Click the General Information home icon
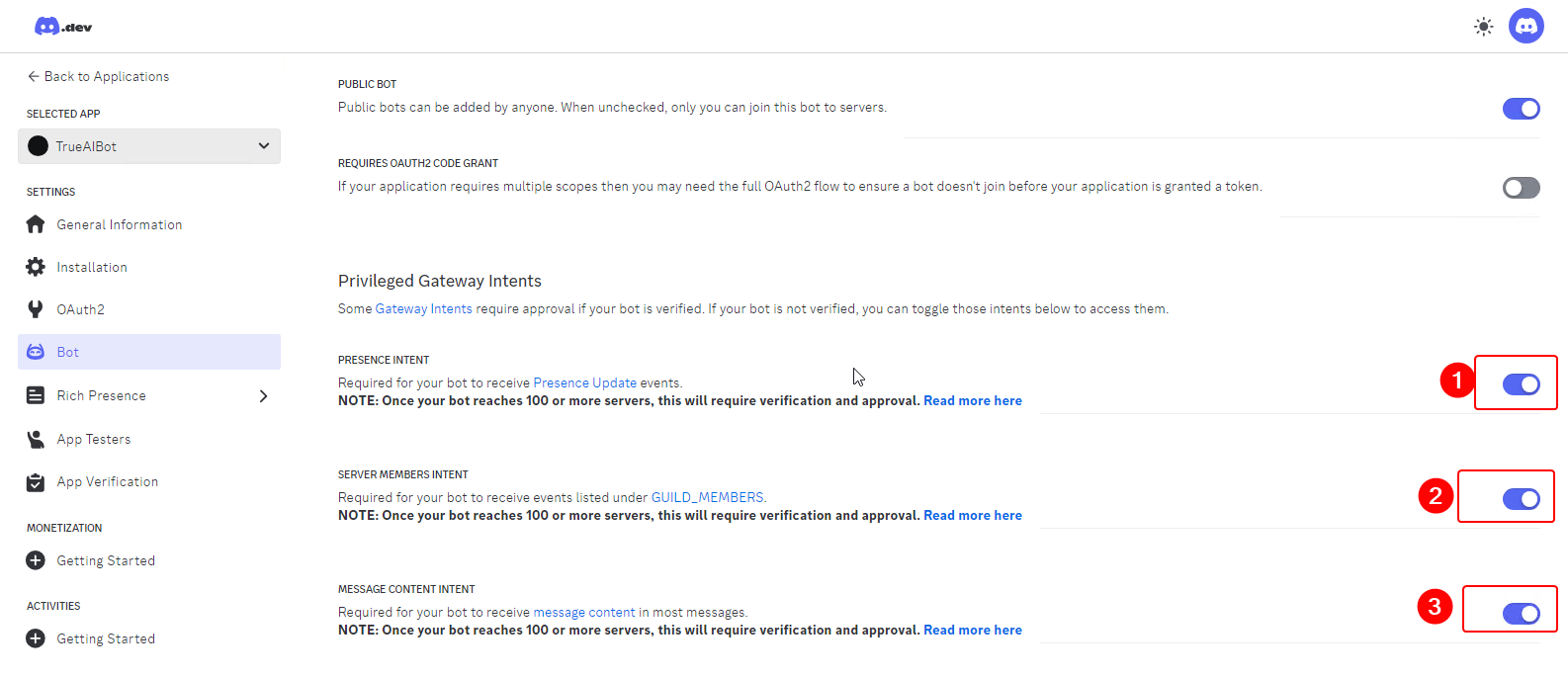The height and width of the screenshot is (678, 1568). pyautogui.click(x=36, y=224)
